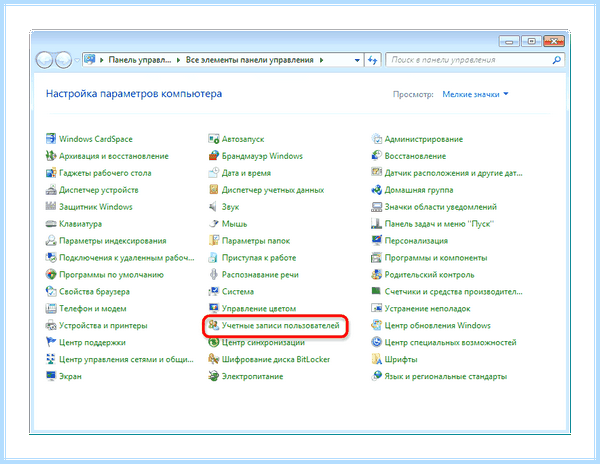This screenshot has width=600, height=464.
Task: Click Программы по умолчанию icon
Action: point(51,274)
